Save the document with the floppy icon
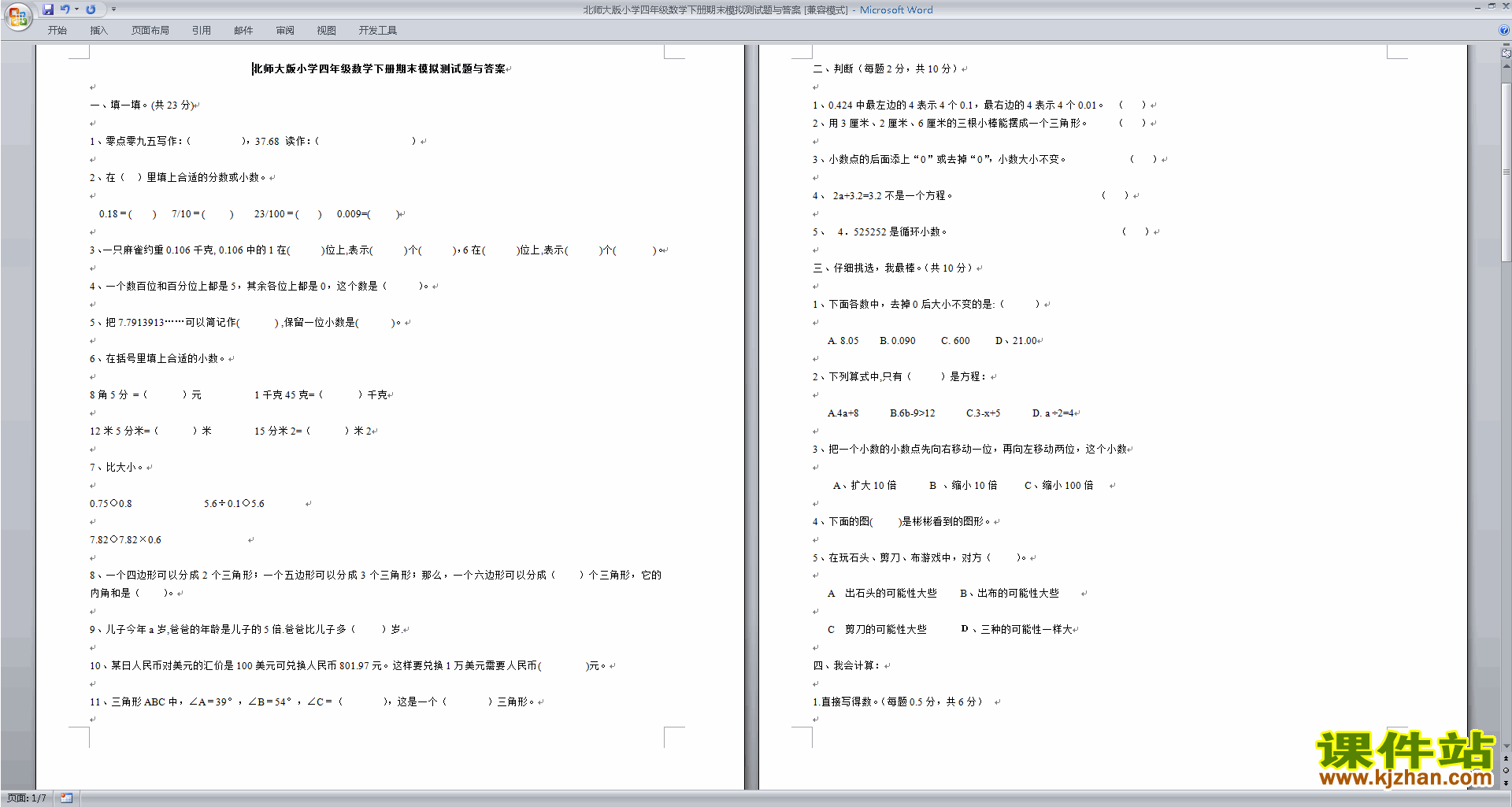 click(x=48, y=9)
